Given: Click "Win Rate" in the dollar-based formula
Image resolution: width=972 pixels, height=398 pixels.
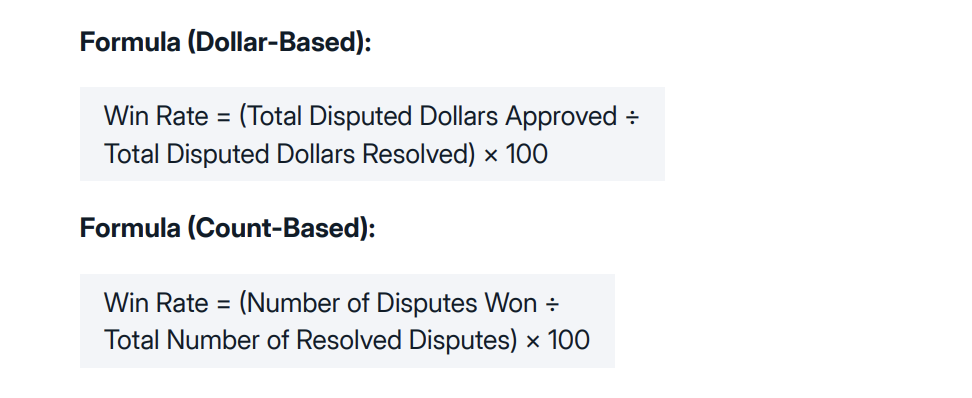Looking at the screenshot, I should tap(156, 117).
